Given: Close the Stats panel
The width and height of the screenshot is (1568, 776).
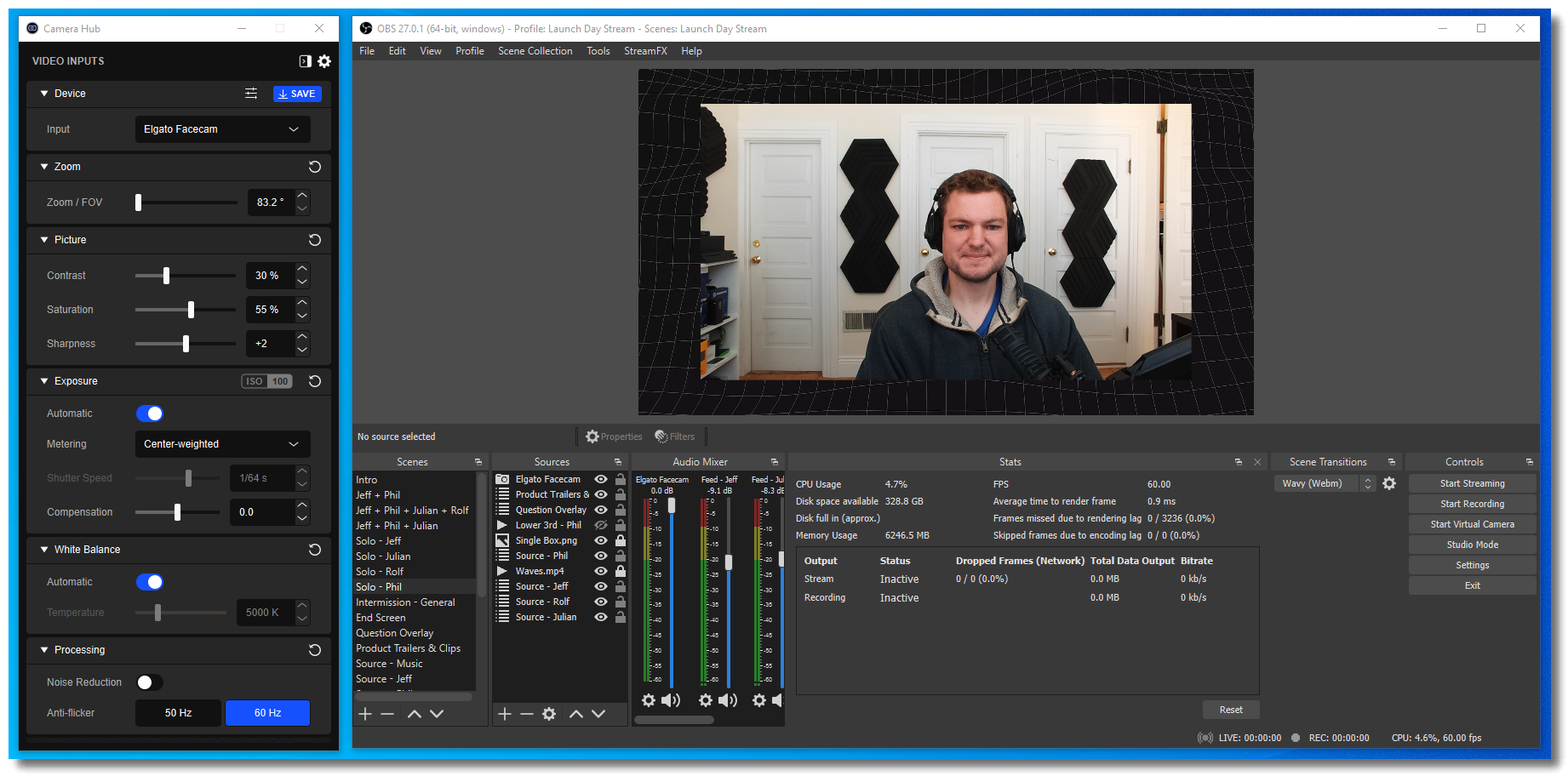Looking at the screenshot, I should point(1257,462).
